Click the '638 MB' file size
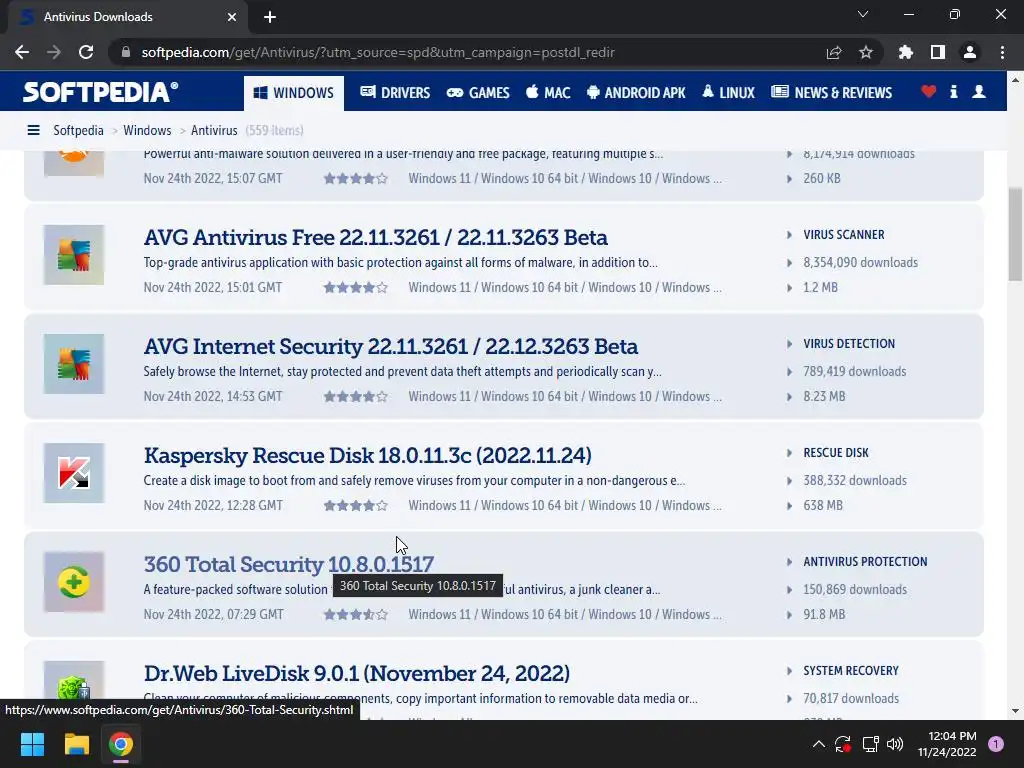Image resolution: width=1024 pixels, height=768 pixels. [823, 505]
